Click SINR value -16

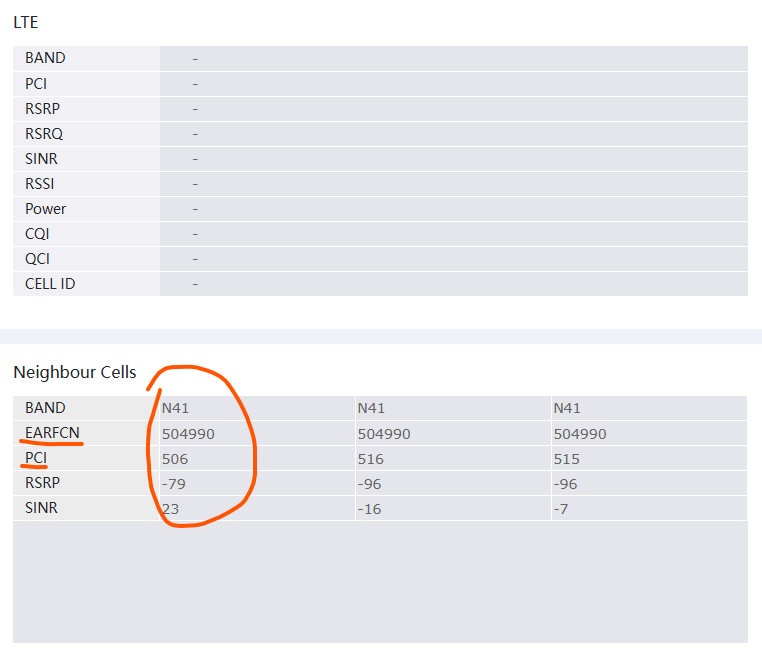click(368, 508)
